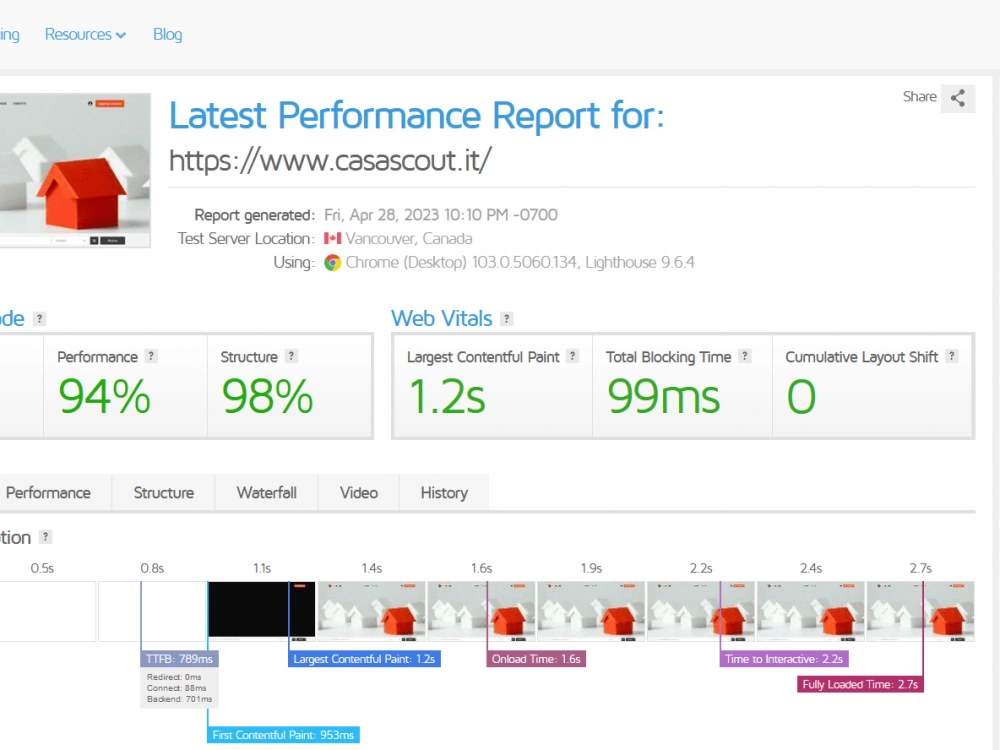Switch to the Video tab
Image resolution: width=1000 pixels, height=750 pixels.
tap(359, 492)
